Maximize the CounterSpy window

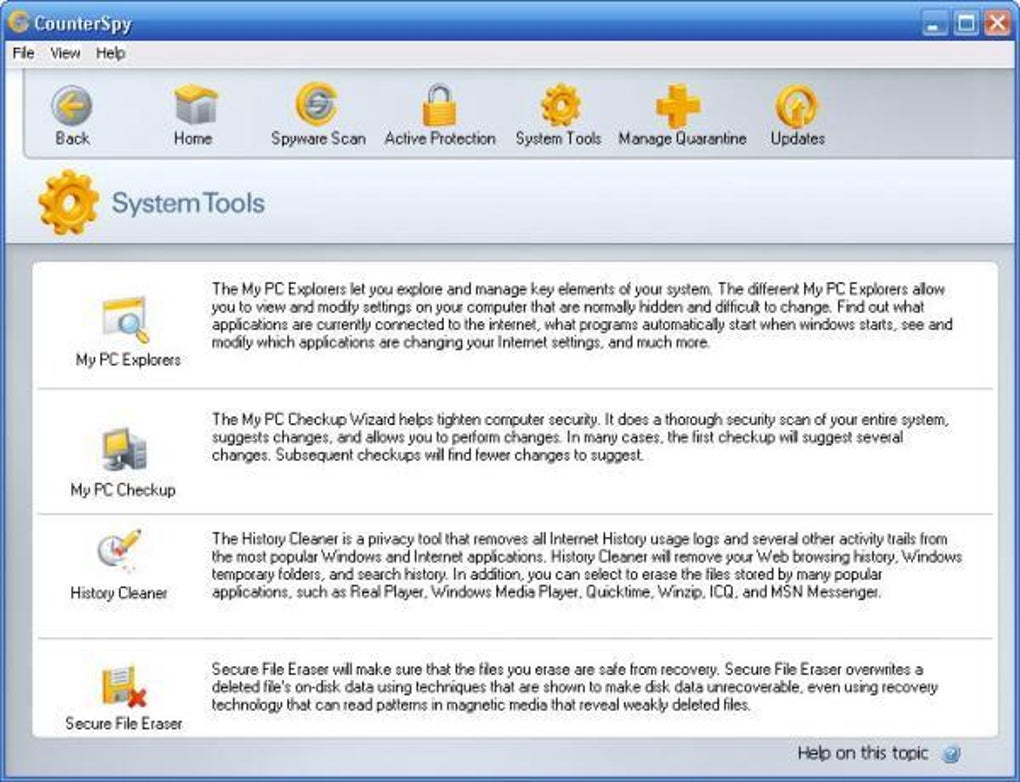pyautogui.click(x=966, y=24)
